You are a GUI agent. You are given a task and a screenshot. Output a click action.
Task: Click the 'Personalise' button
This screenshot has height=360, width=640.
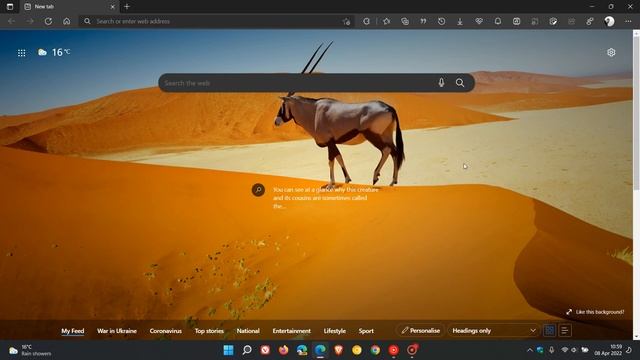pyautogui.click(x=420, y=331)
